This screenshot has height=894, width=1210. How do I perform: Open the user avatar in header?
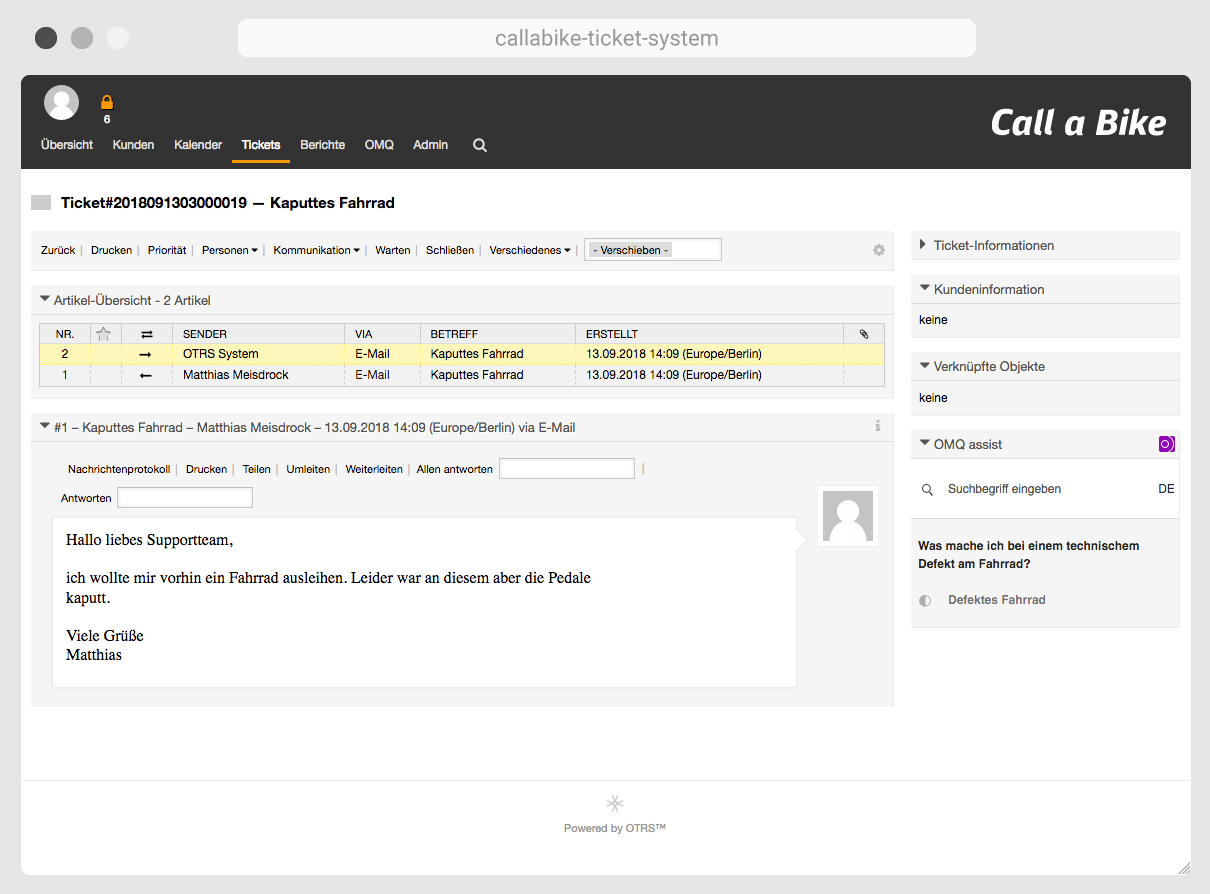point(62,102)
